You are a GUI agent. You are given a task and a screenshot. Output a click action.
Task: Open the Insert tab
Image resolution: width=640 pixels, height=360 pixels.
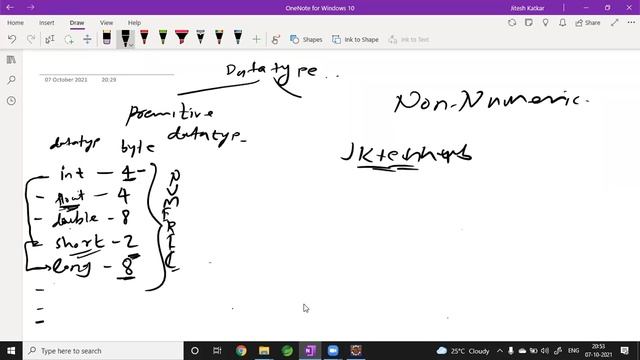[47, 23]
